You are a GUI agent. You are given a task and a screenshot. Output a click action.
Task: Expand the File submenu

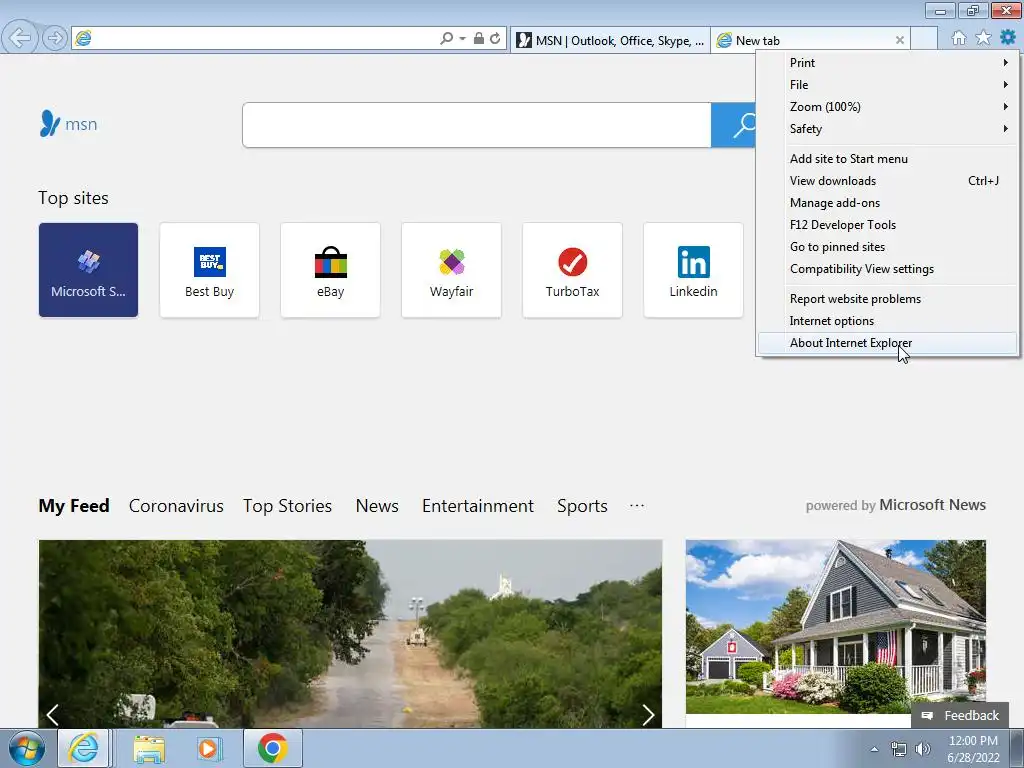pos(888,85)
